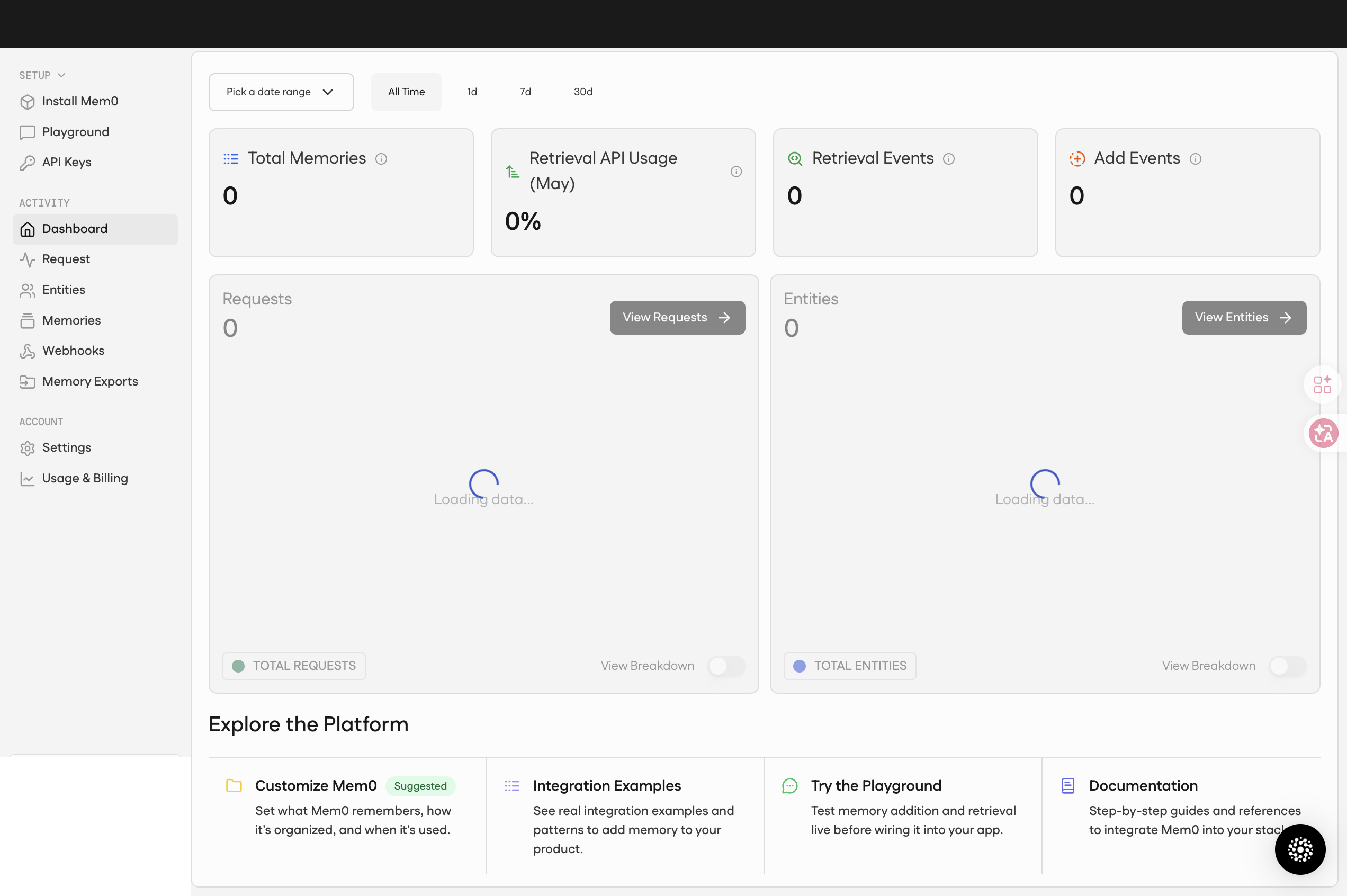
Task: Toggle View Breakdown in Entities panel
Action: click(x=1287, y=666)
